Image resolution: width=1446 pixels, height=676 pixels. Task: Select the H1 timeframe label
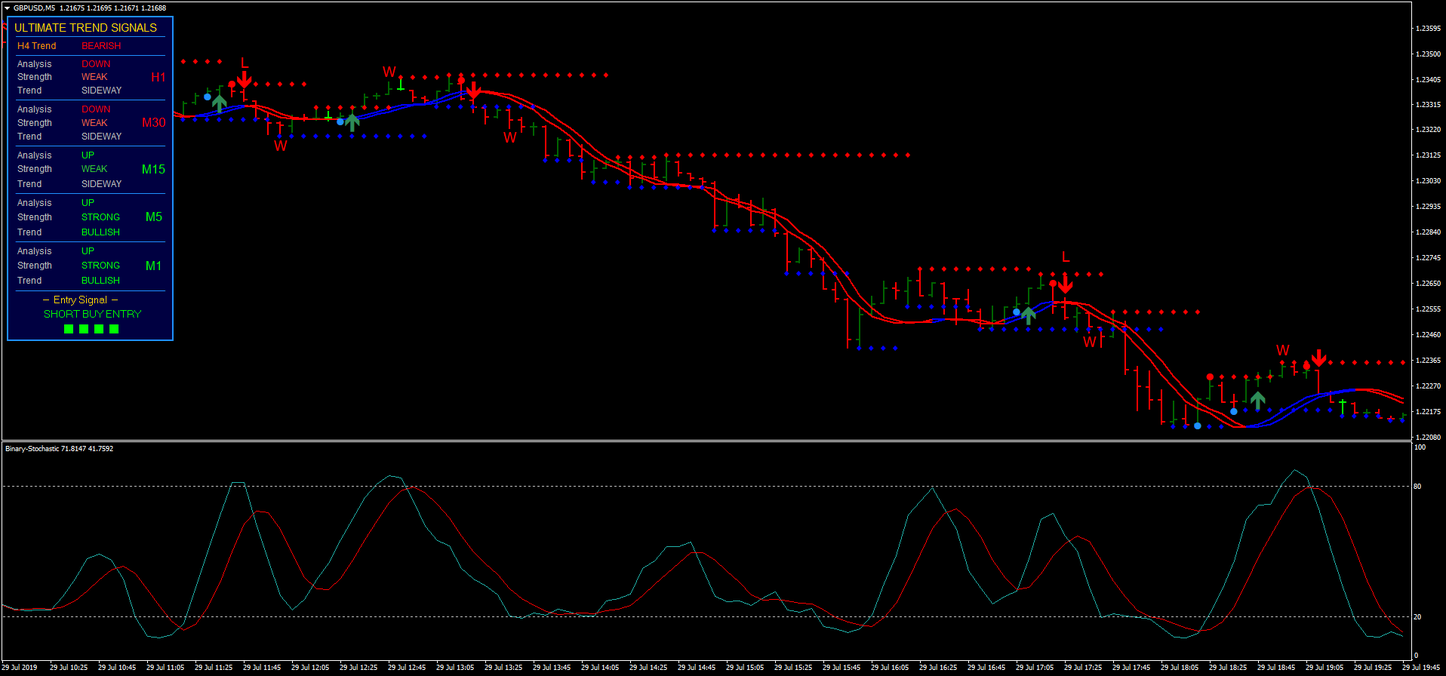click(158, 77)
